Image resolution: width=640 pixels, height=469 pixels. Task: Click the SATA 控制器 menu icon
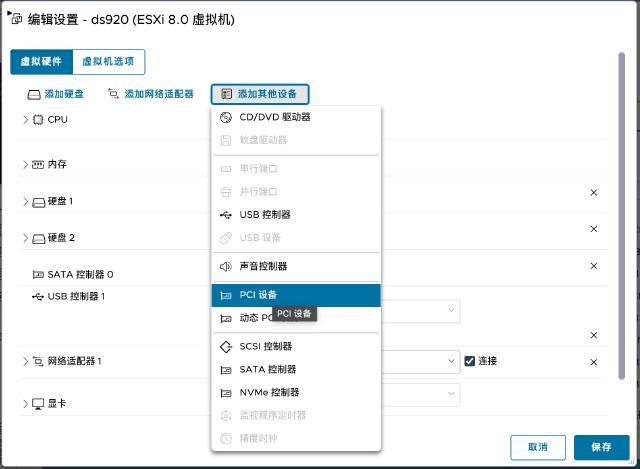tap(226, 370)
